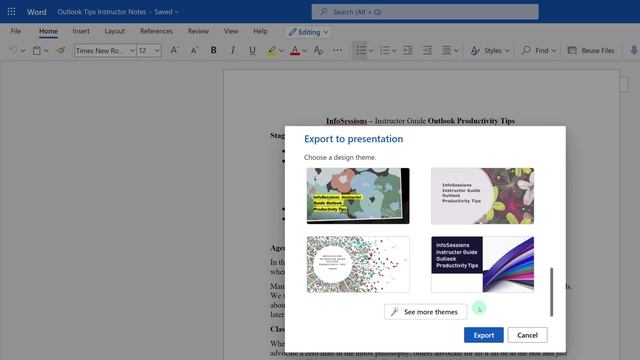Switch to the Home tab
This screenshot has height=360, width=640.
coord(48,31)
